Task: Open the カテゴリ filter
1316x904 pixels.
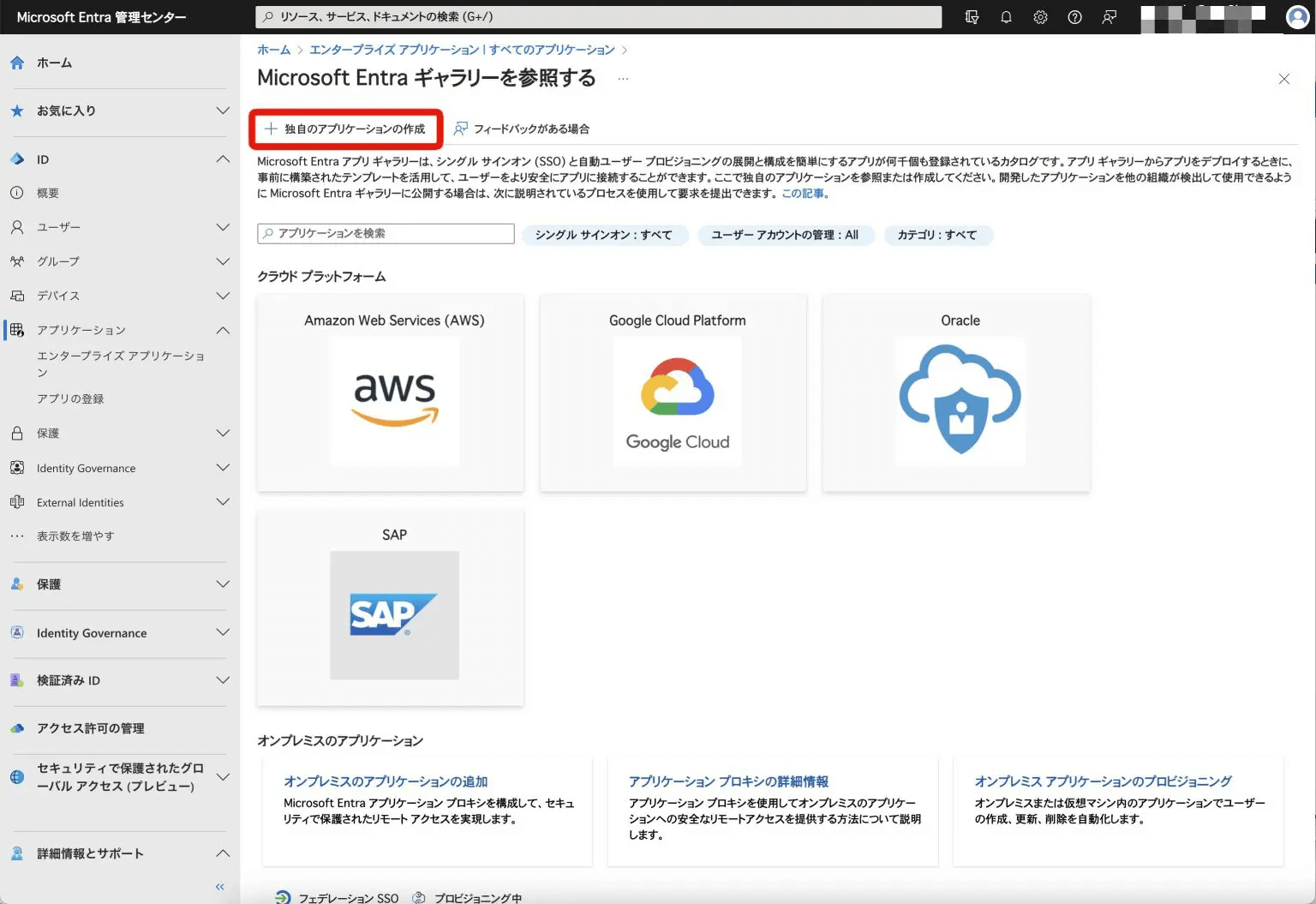Action: coord(937,235)
